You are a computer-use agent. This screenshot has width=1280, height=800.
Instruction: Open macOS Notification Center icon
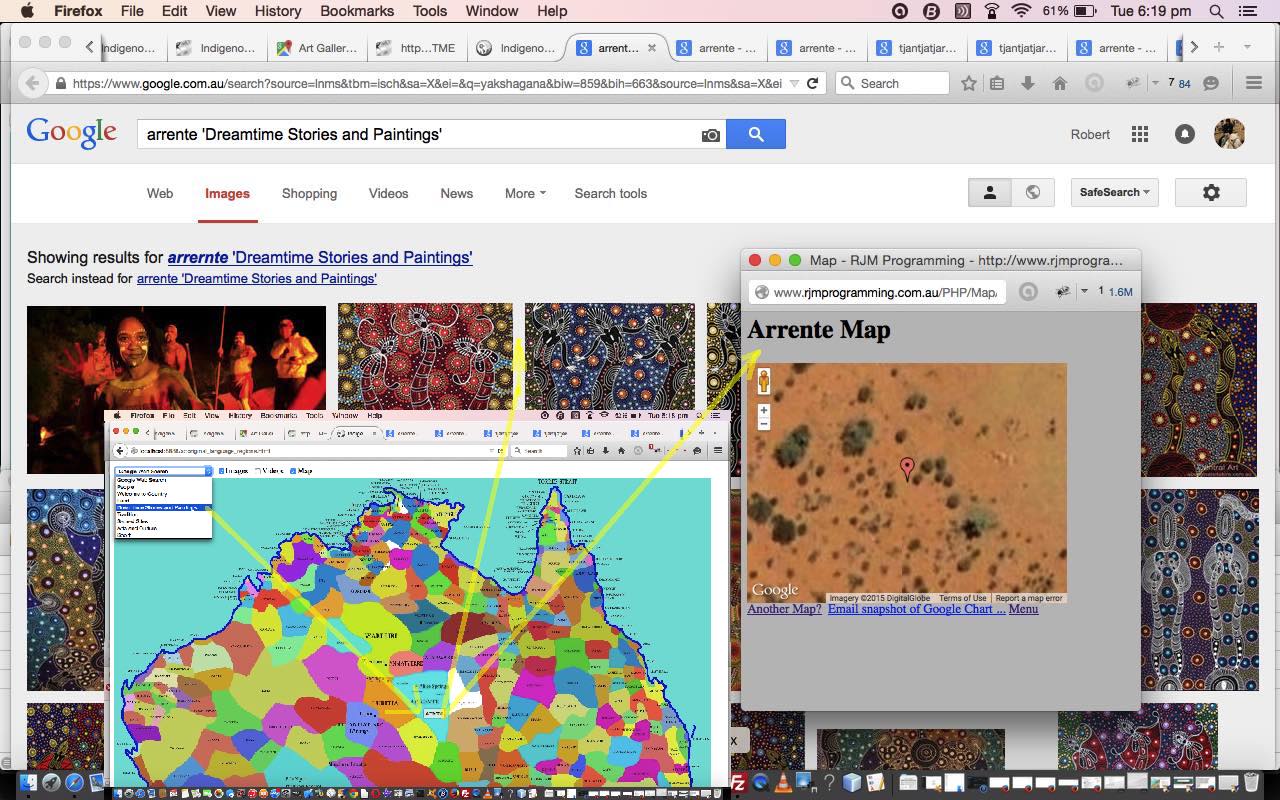click(1247, 11)
